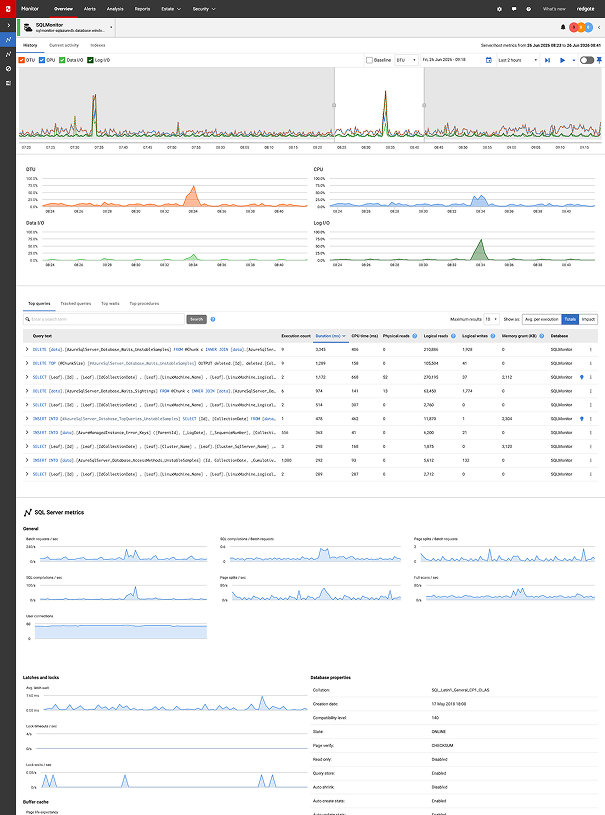605x815 pixels.
Task: Open Settings via the gear icon
Action: coord(499,9)
